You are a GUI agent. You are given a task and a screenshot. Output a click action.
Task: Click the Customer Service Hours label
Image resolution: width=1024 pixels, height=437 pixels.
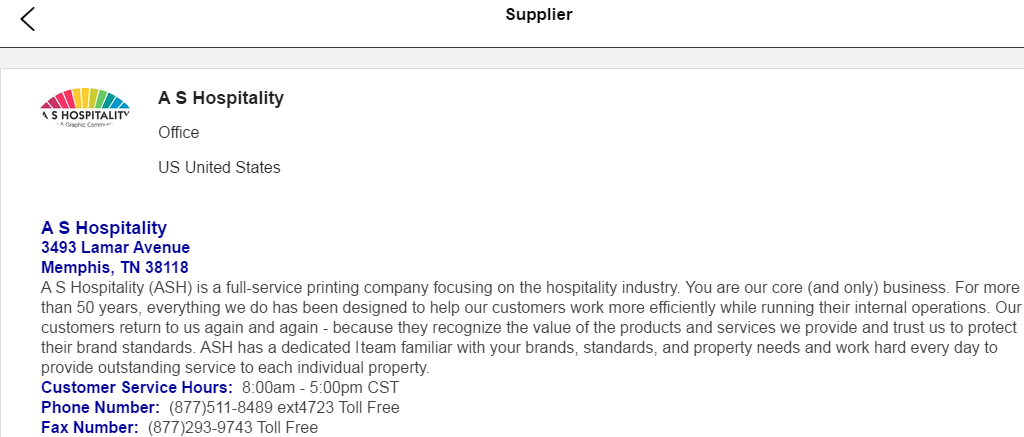point(137,387)
